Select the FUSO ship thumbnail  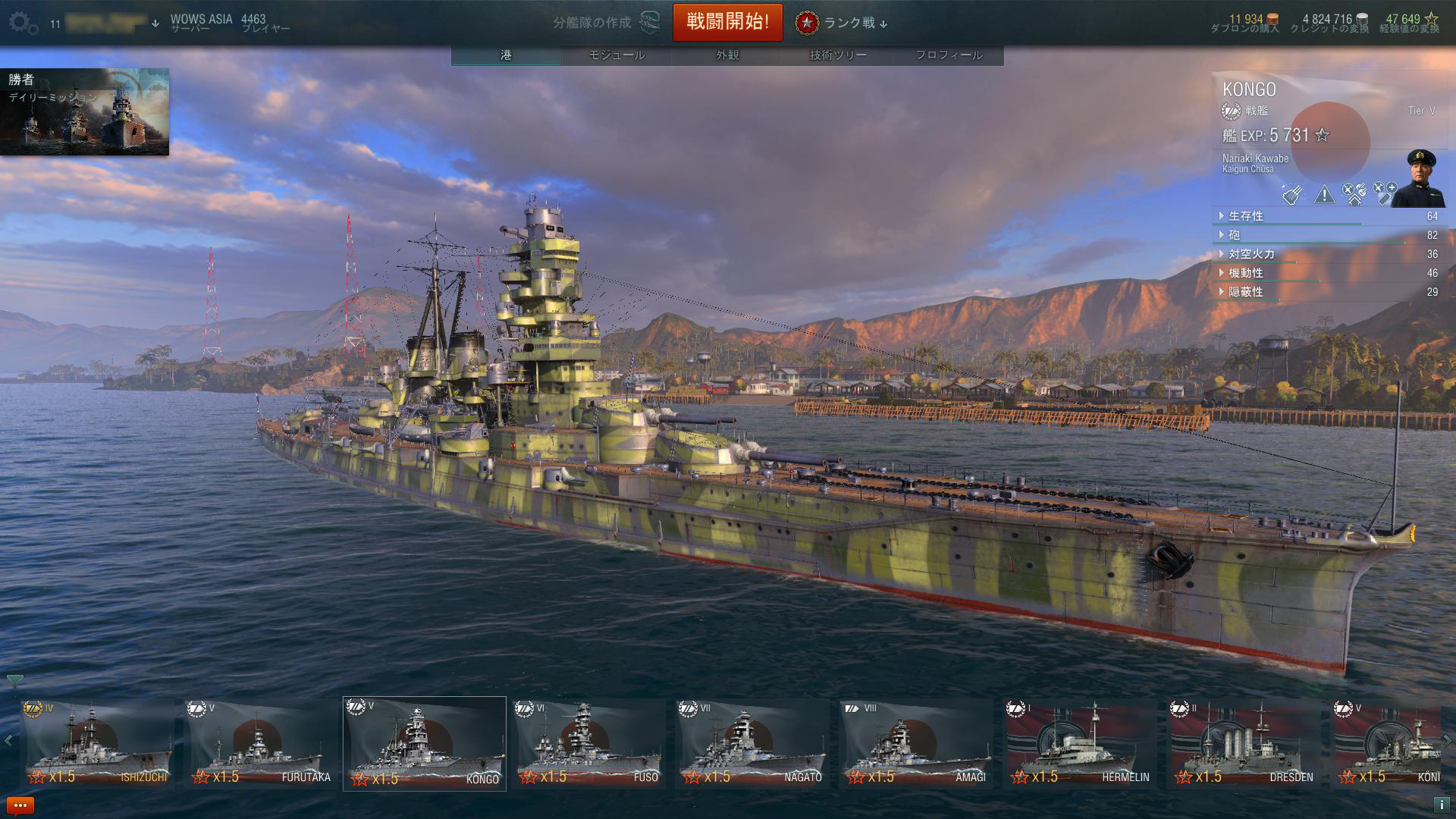588,743
